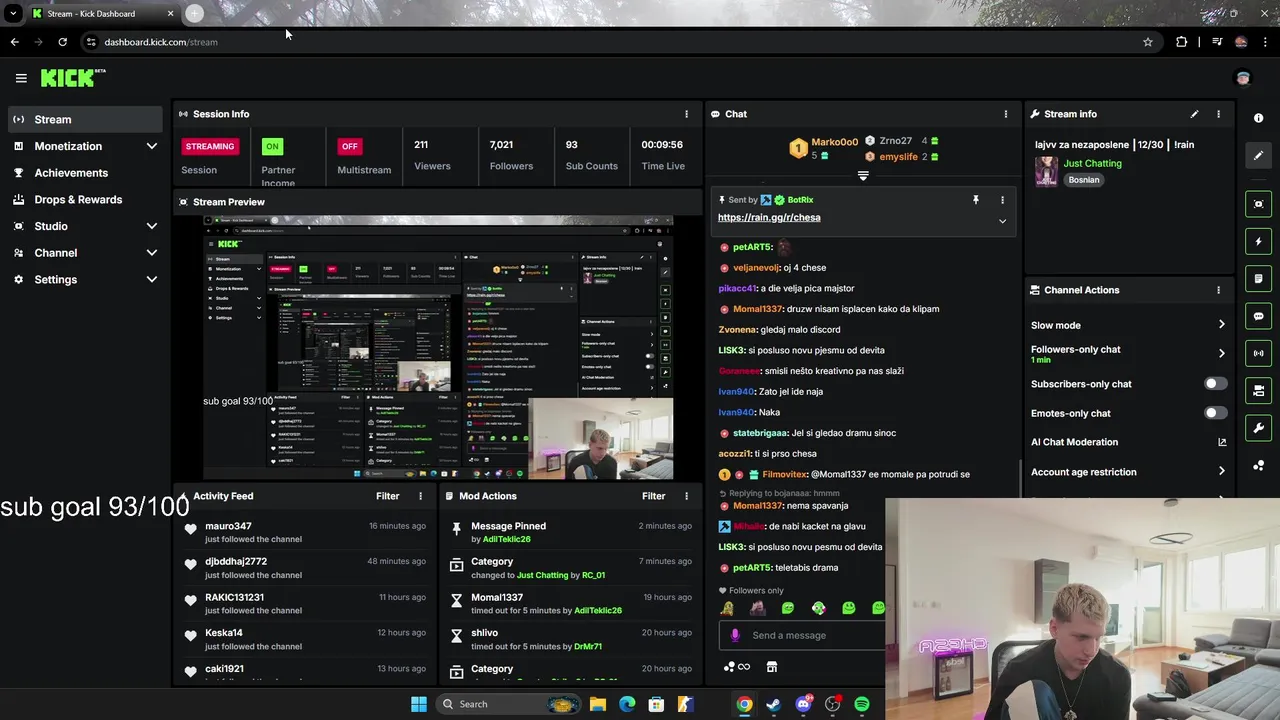This screenshot has width=1280, height=720.
Task: Click AdilTeklic26 in Message Pinned entry
Action: (507, 539)
